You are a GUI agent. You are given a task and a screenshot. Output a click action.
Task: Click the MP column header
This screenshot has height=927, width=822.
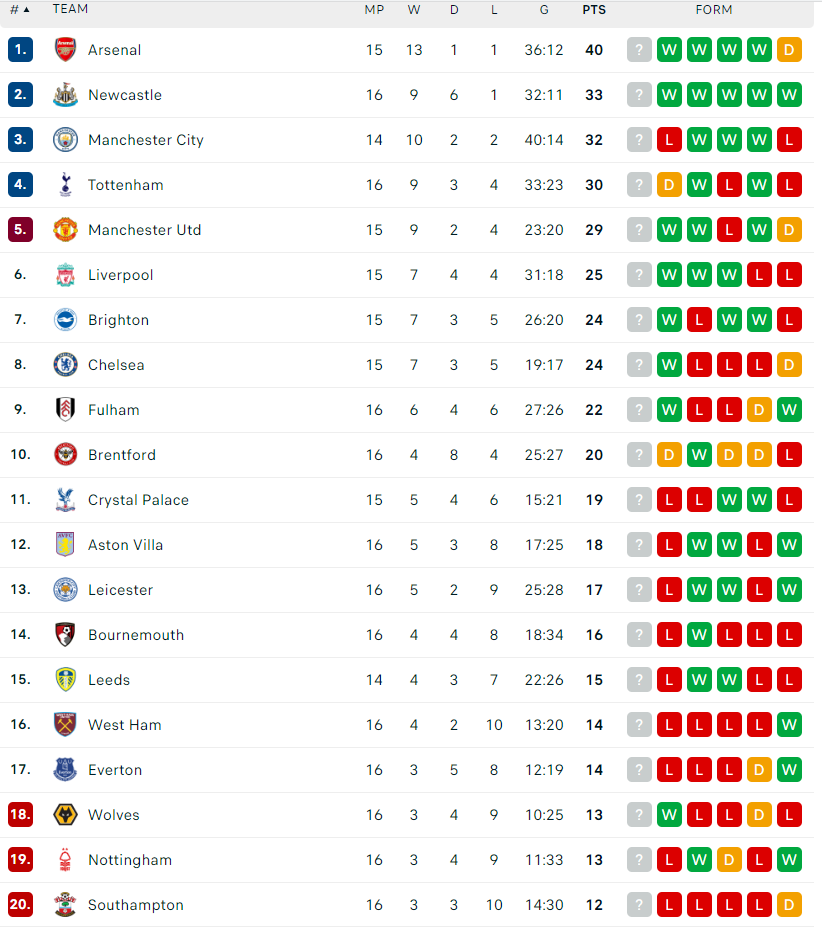point(374,10)
